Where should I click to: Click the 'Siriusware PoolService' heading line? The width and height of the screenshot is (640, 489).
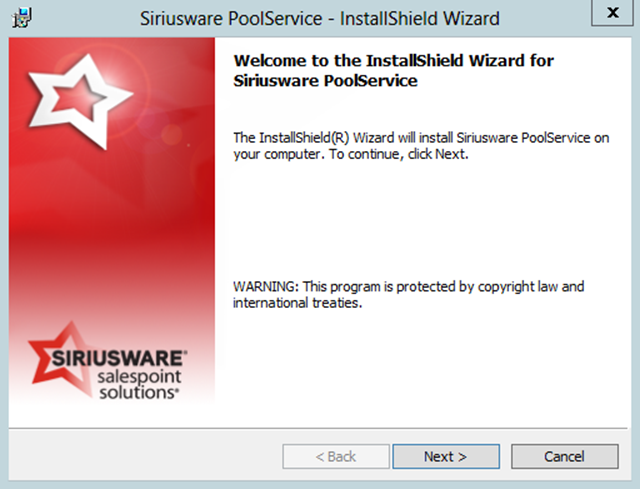click(324, 81)
